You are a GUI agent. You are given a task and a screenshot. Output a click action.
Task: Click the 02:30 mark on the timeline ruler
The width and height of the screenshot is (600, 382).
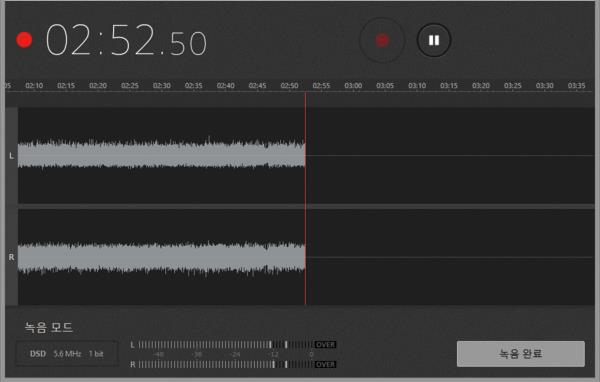click(x=161, y=85)
